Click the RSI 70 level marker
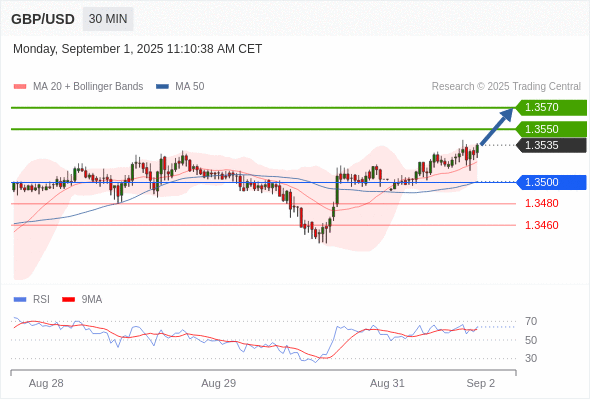 tap(531, 321)
